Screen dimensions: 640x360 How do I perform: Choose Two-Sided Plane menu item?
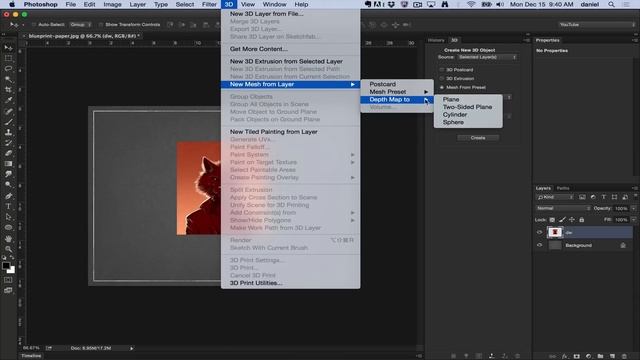468,107
